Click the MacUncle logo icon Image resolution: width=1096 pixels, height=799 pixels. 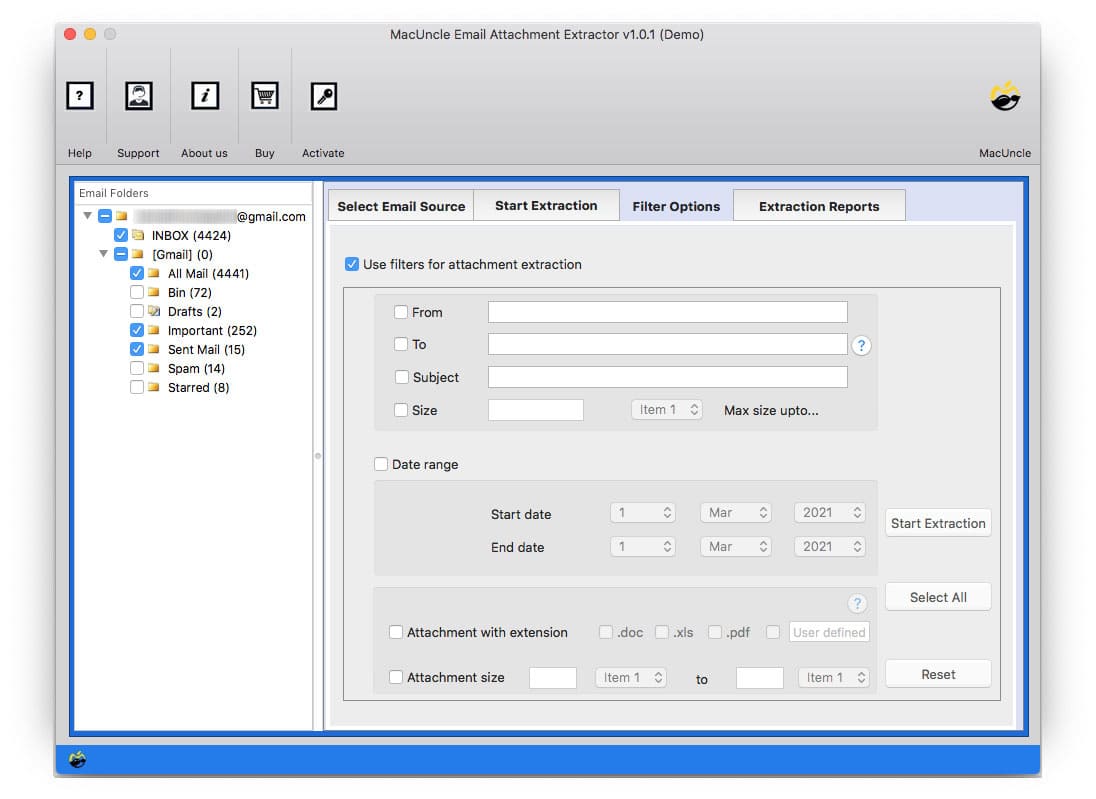coord(1004,96)
